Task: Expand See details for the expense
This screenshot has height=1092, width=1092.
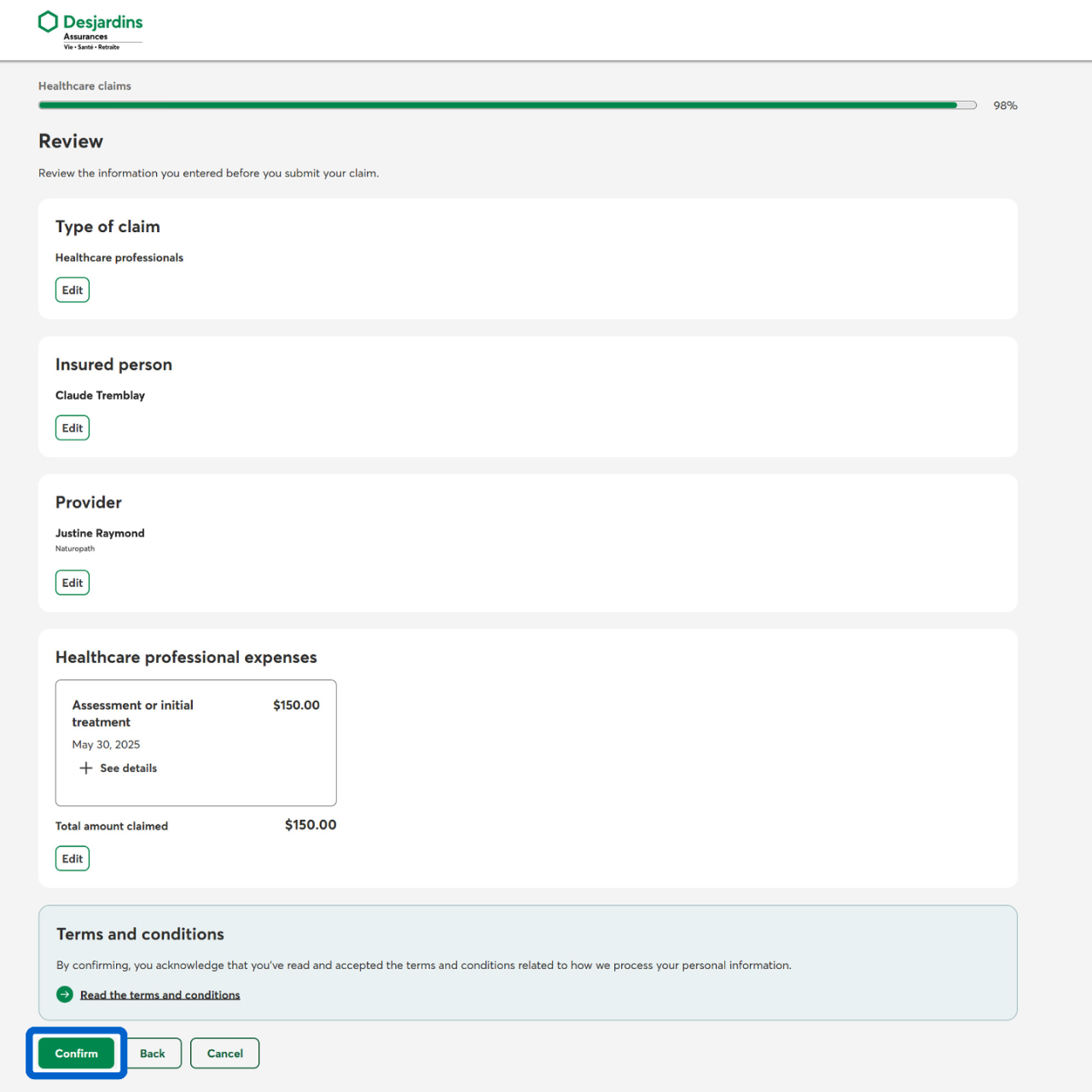Action: (128, 768)
